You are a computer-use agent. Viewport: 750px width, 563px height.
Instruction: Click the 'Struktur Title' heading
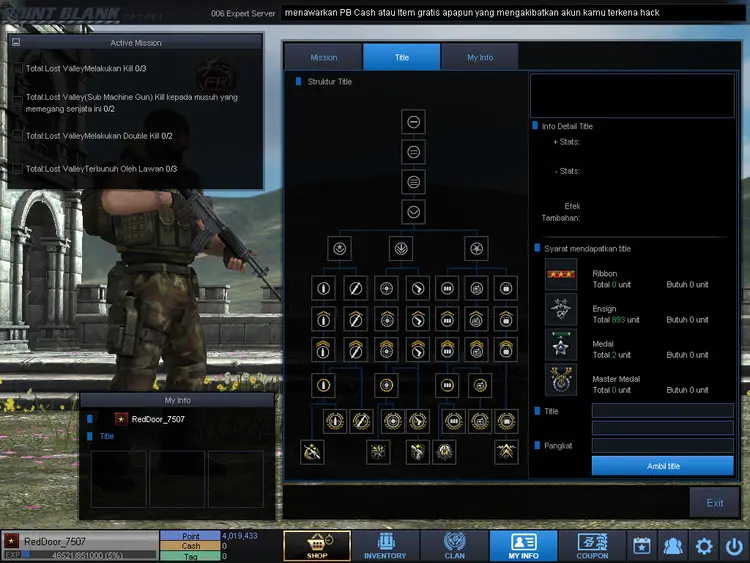[330, 82]
